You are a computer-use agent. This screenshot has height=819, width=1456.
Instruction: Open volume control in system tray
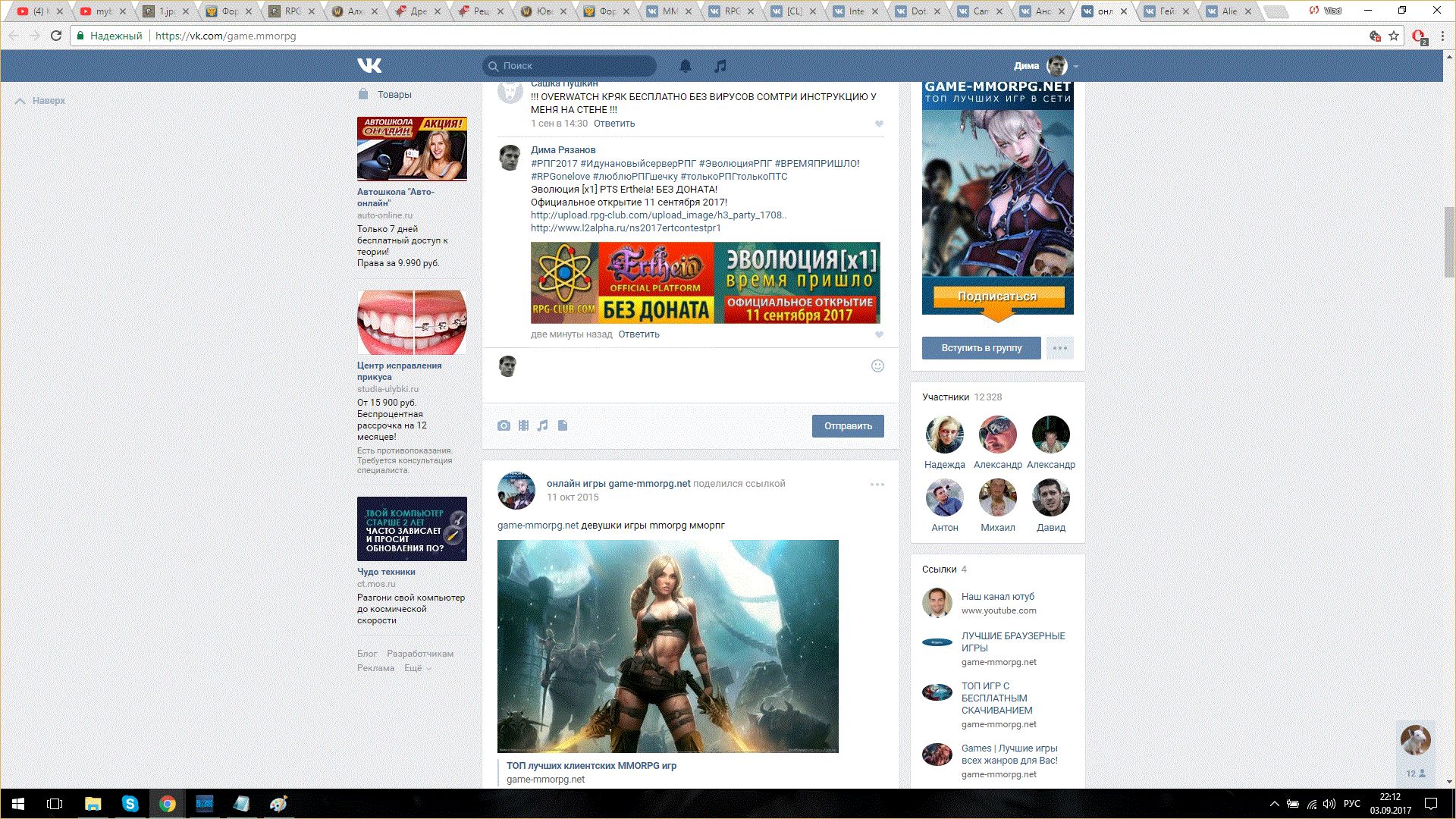pos(1329,804)
